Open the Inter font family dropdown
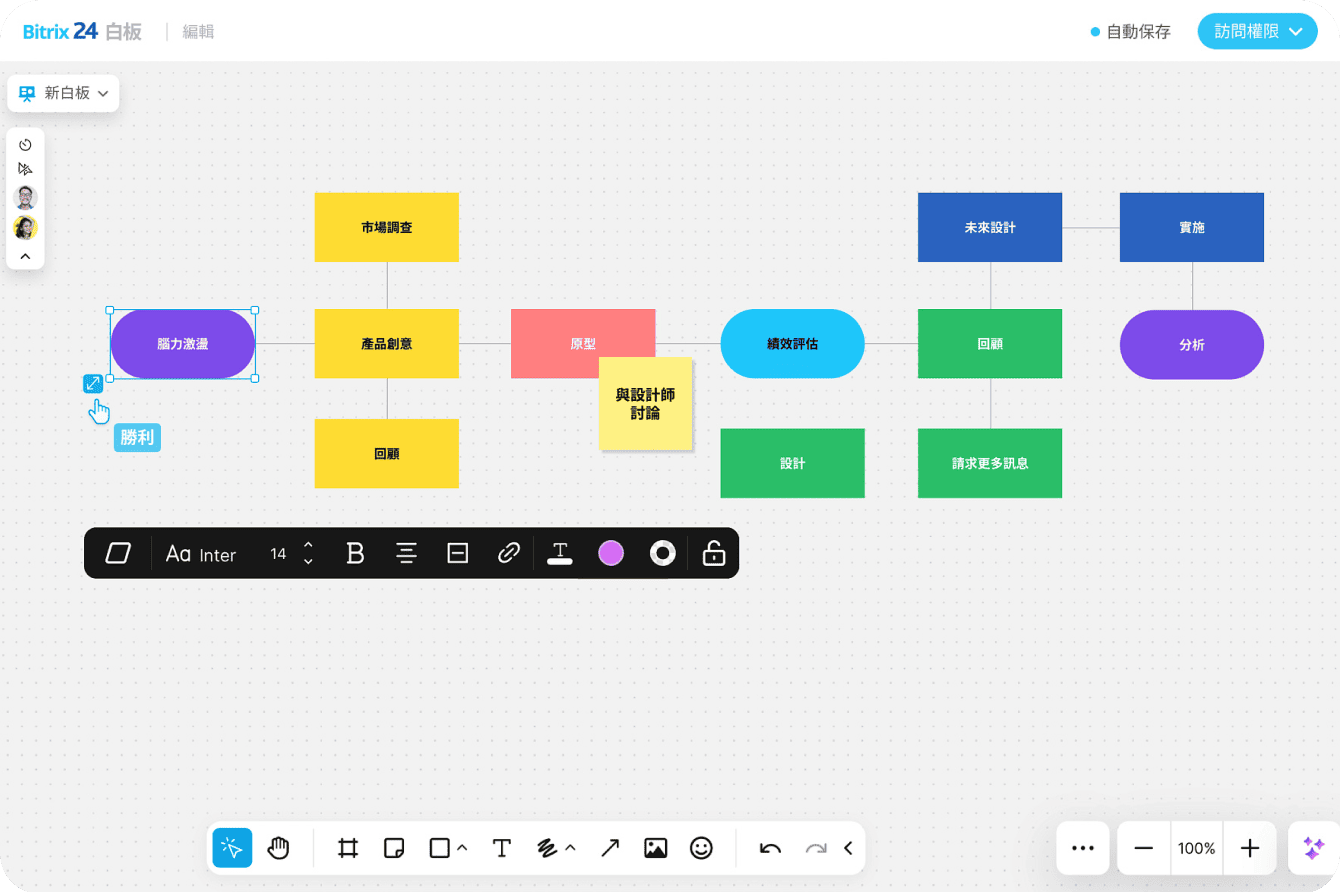Viewport: 1340px width, 894px height. coord(202,554)
